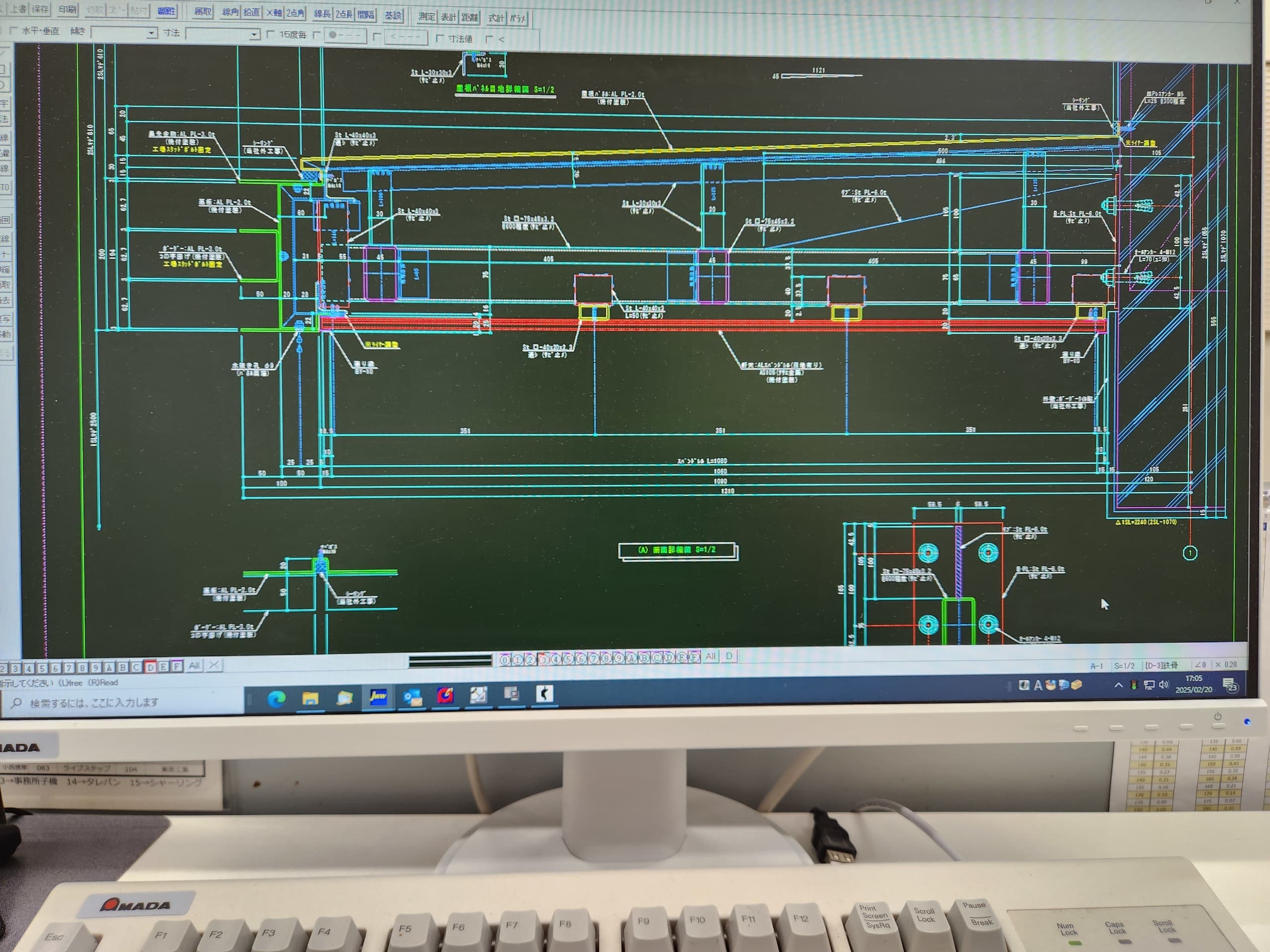
Task: Activate the 測定 measure tool
Action: (427, 17)
